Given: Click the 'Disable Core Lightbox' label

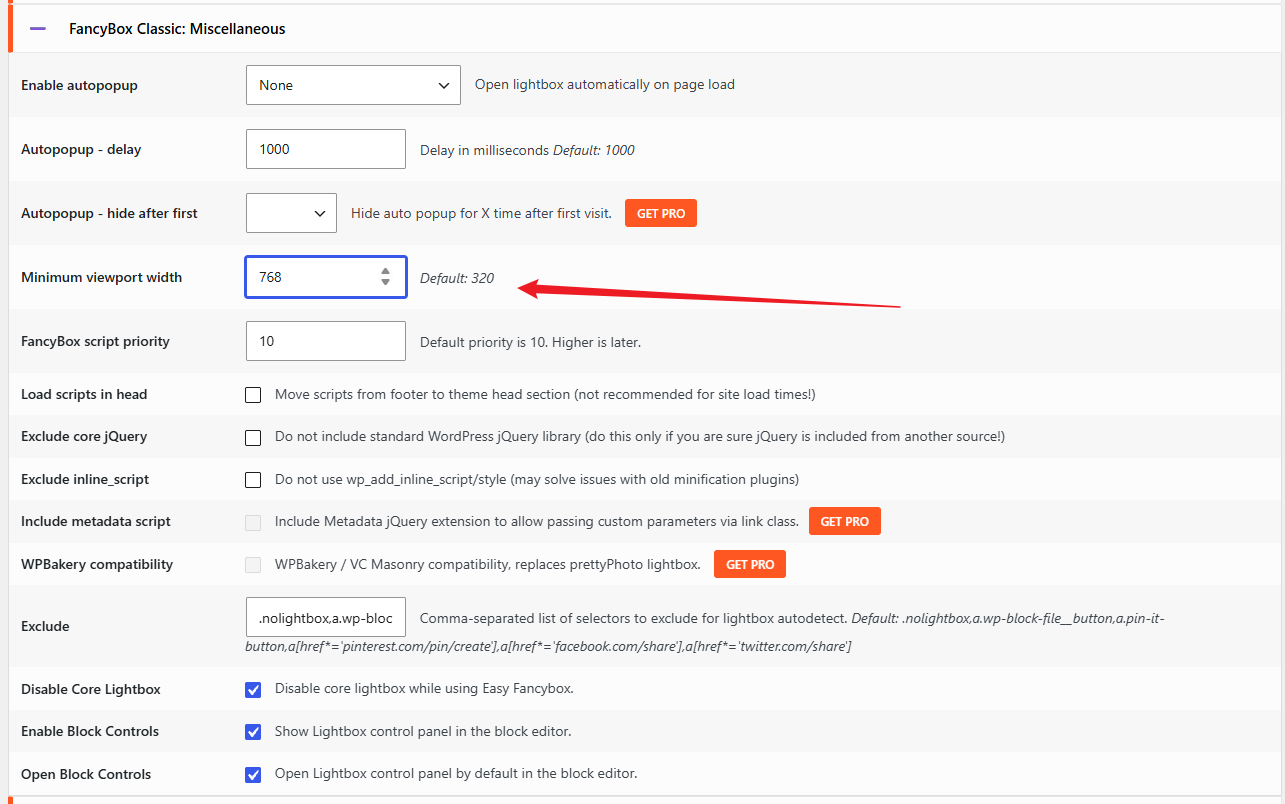Looking at the screenshot, I should 91,689.
